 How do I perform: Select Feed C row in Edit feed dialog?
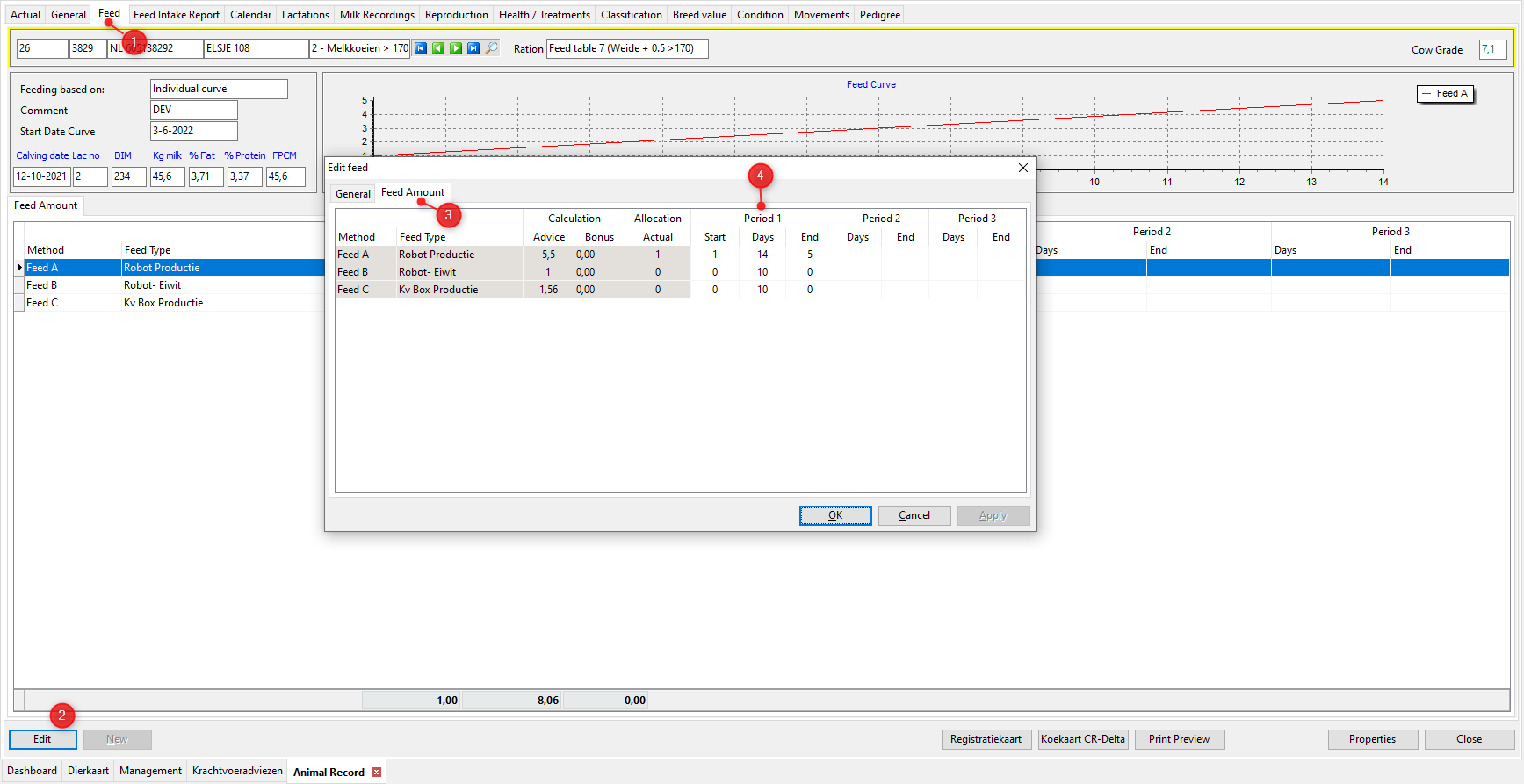pos(681,290)
